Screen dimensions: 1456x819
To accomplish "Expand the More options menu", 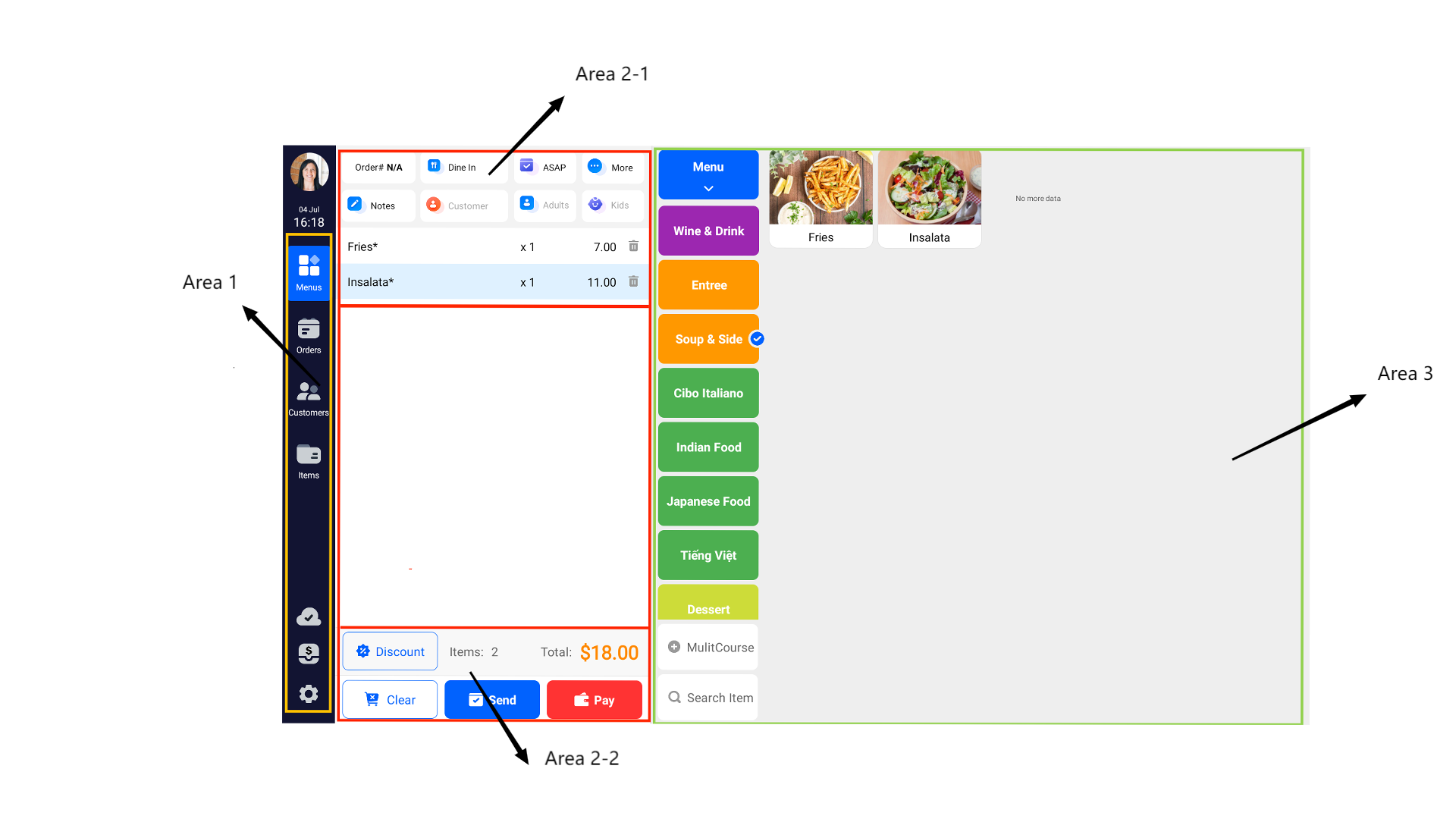I will pos(613,167).
